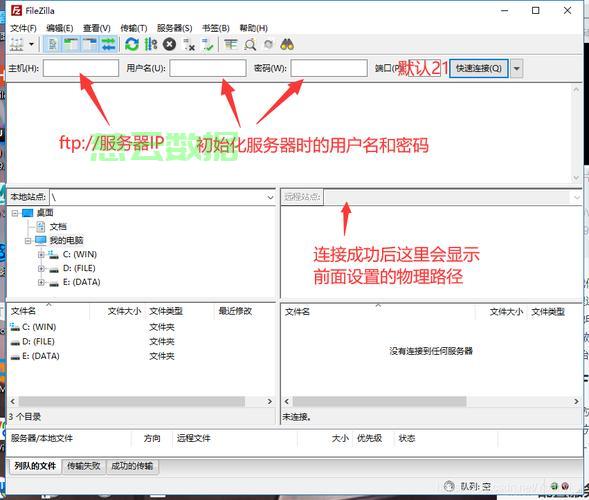Open the quick connect history dropdown
The height and width of the screenshot is (500, 589).
point(517,68)
